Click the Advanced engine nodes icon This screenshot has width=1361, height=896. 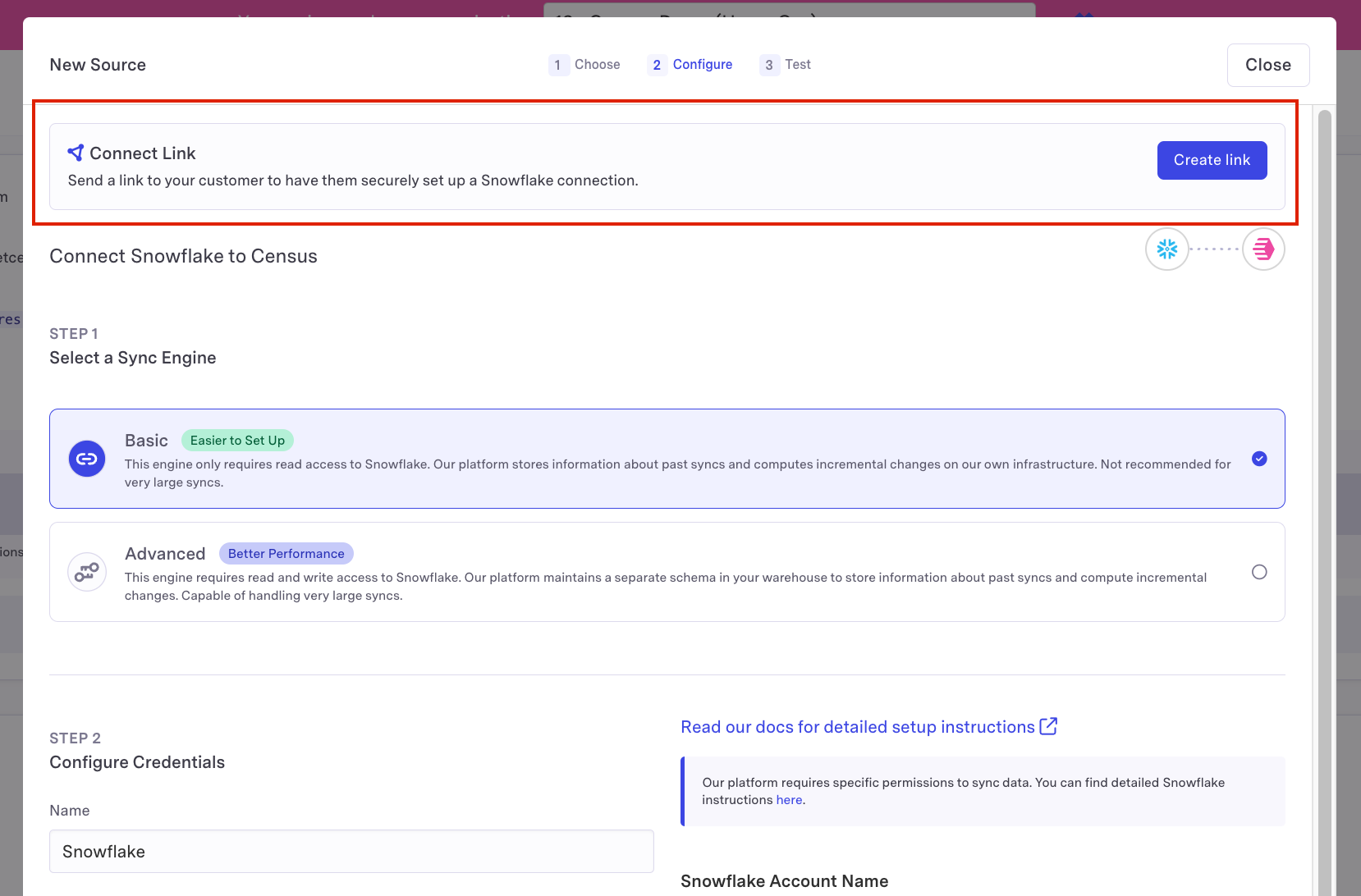click(x=87, y=572)
